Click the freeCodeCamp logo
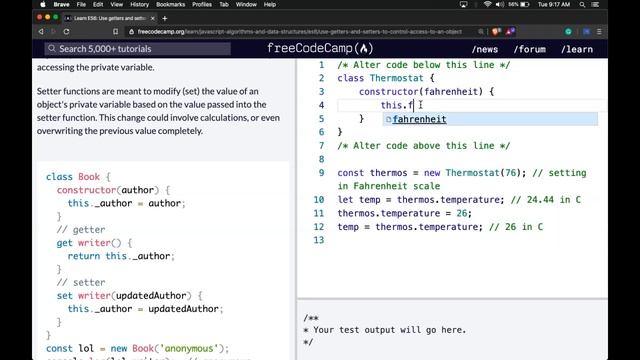This screenshot has height=360, width=640. click(320, 49)
